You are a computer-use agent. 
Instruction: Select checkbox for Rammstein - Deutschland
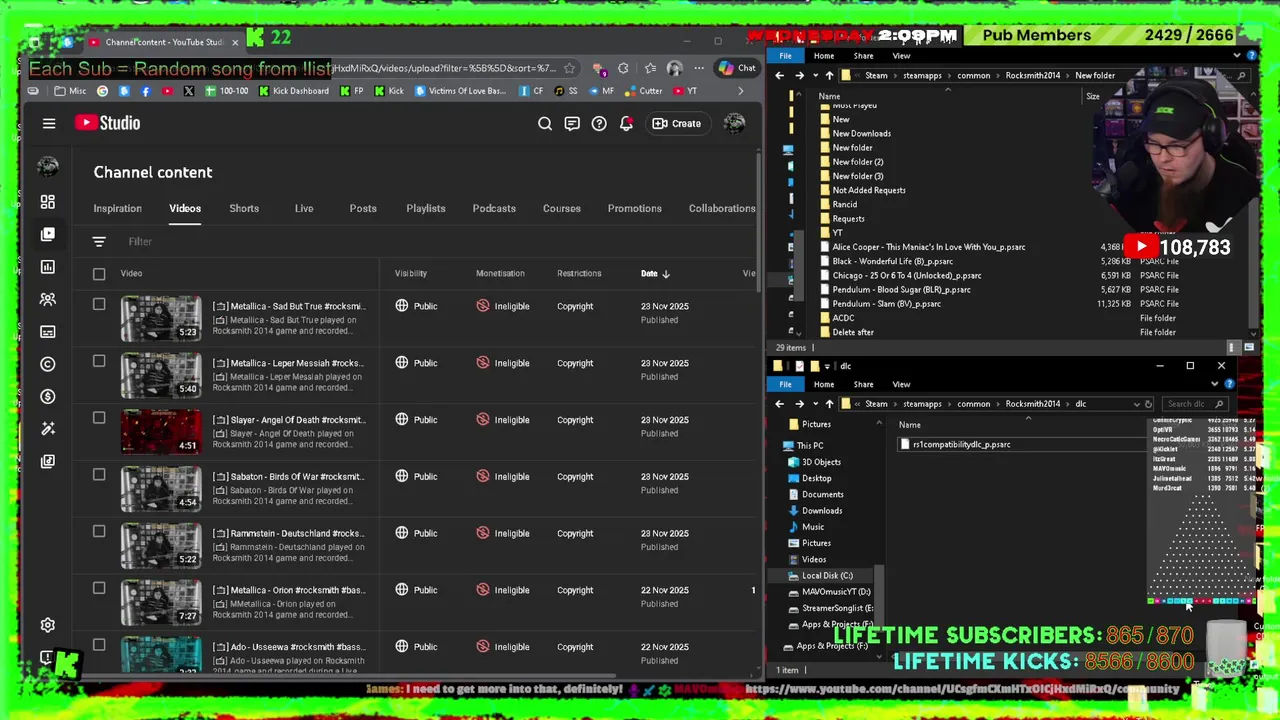click(99, 532)
